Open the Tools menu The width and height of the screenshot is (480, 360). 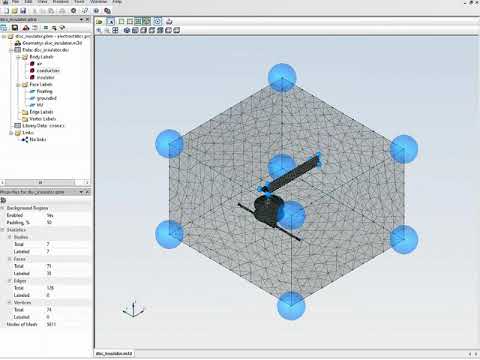click(79, 2)
